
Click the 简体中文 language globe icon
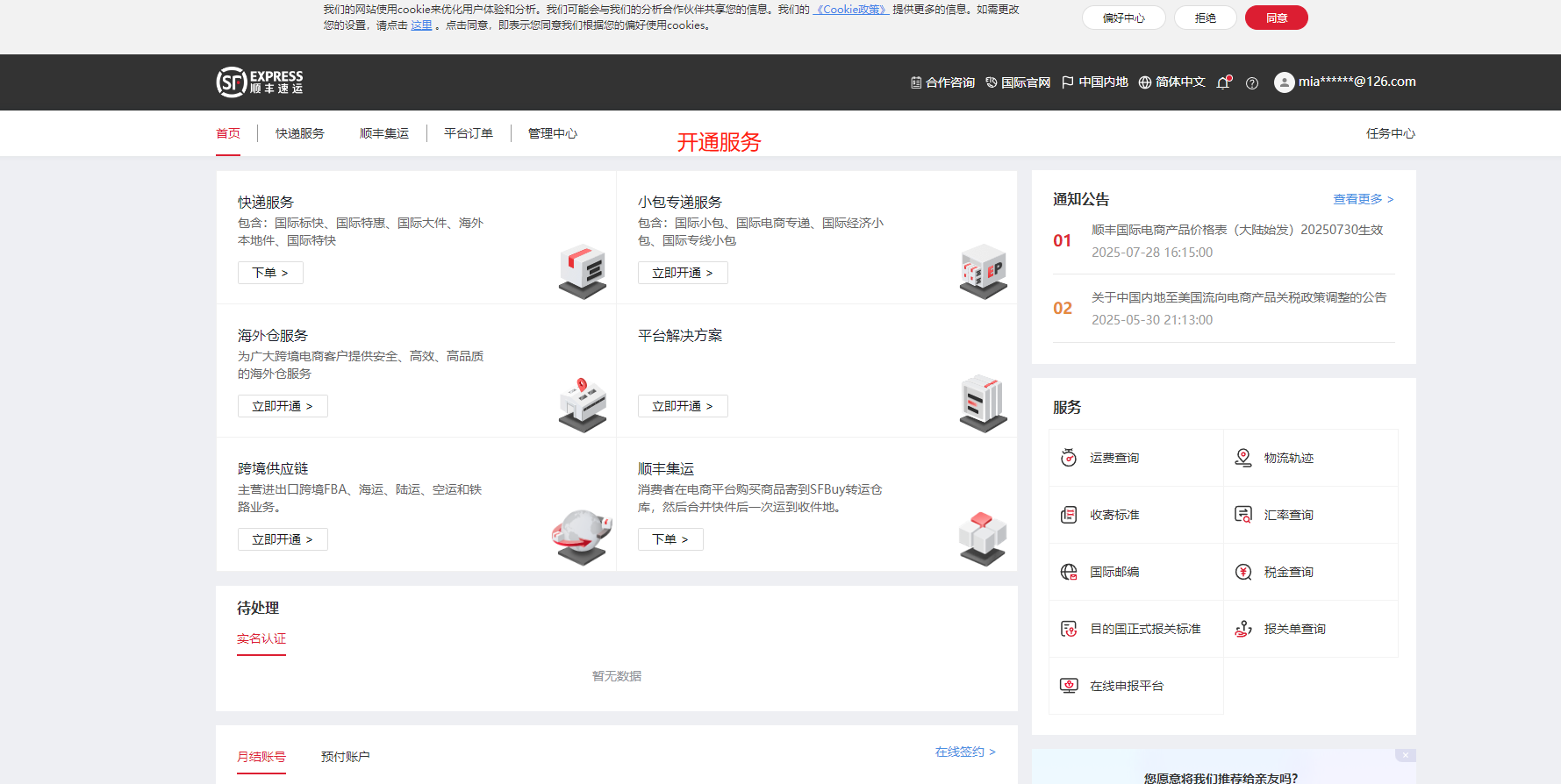click(x=1145, y=82)
